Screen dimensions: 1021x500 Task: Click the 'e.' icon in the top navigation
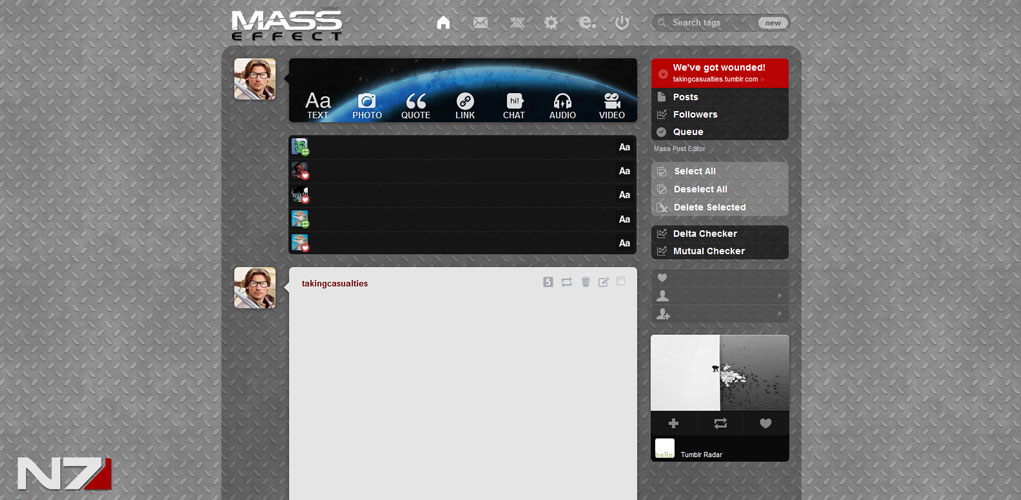[x=587, y=23]
